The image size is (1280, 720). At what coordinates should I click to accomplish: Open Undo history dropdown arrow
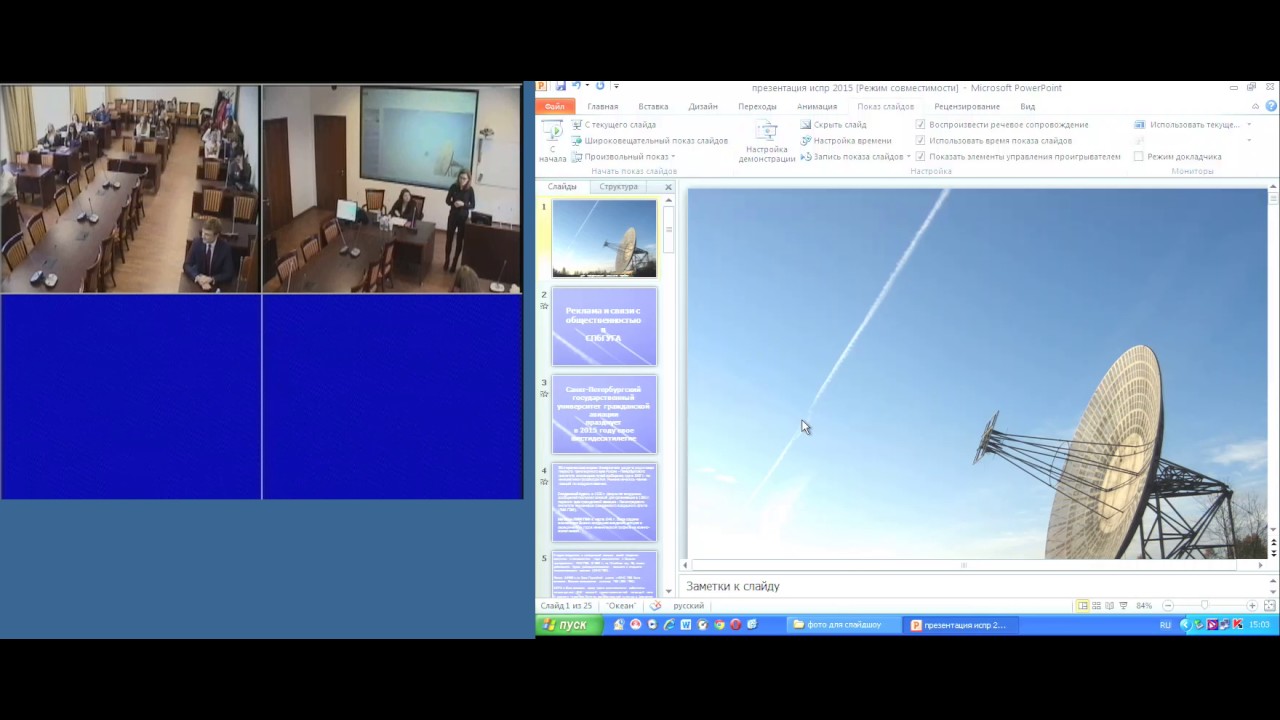tap(587, 87)
